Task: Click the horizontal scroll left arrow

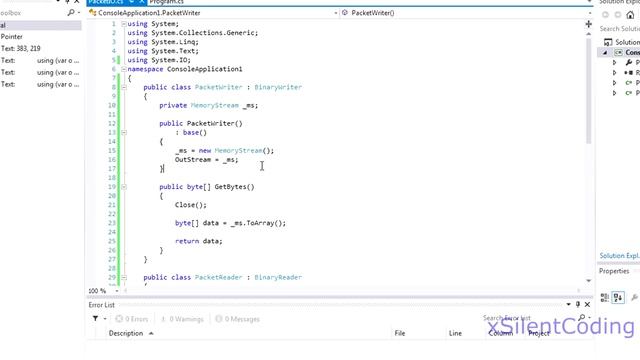Action: tap(125, 291)
